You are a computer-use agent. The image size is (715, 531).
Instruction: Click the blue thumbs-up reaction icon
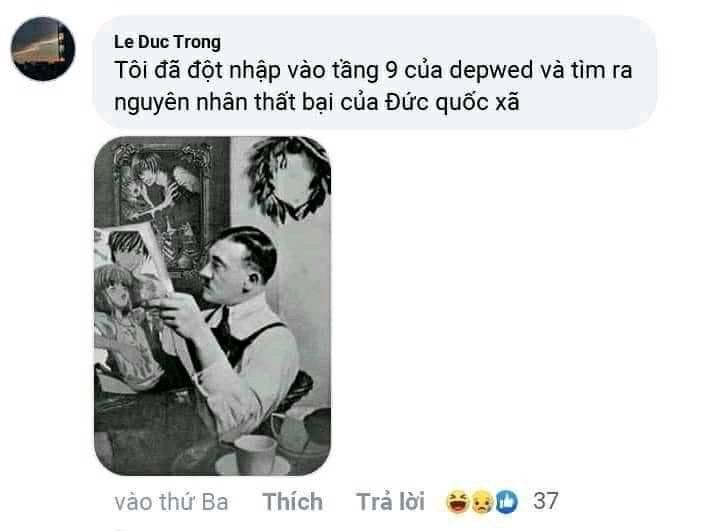pyautogui.click(x=506, y=502)
